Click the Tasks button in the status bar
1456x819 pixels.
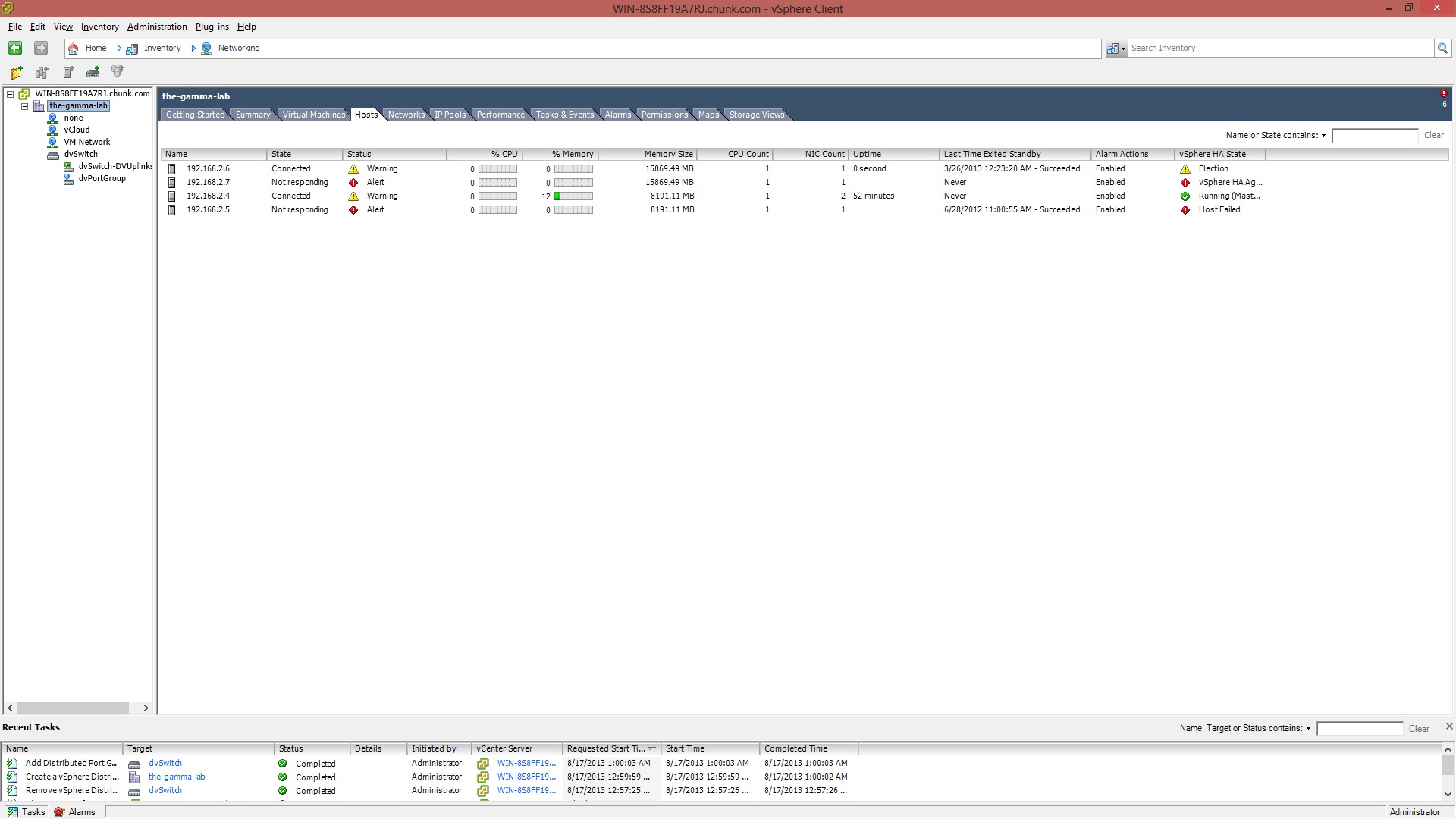pos(27,812)
